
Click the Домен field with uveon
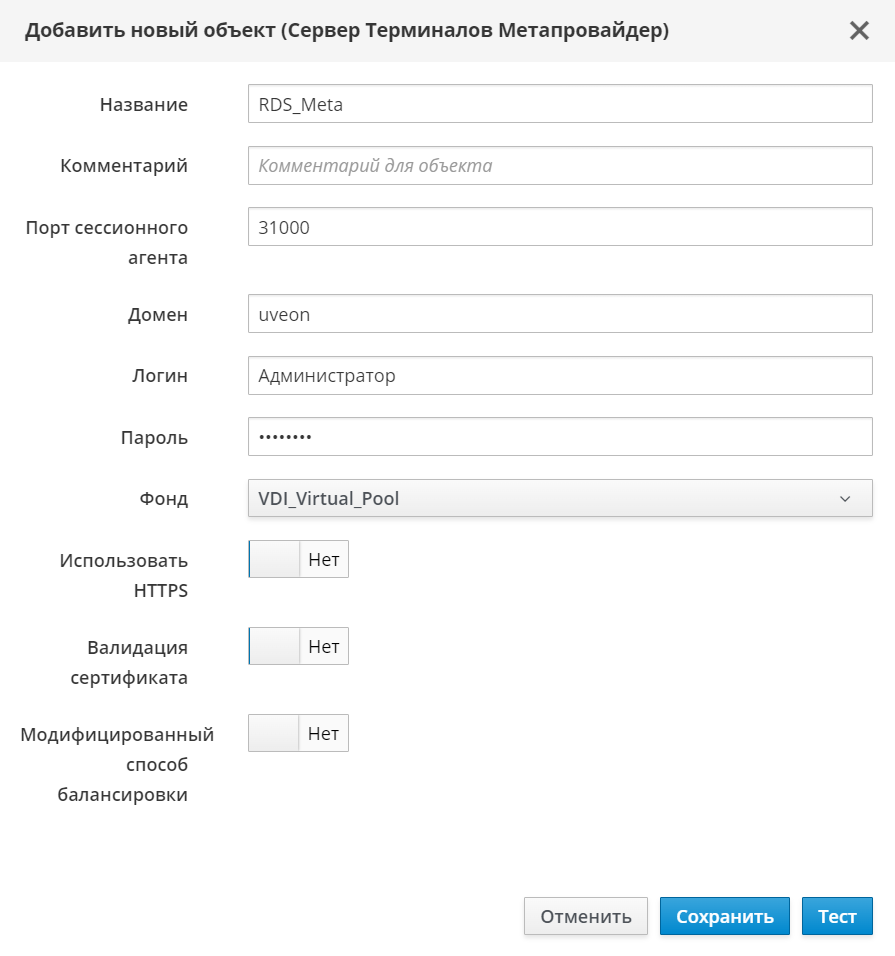[x=560, y=314]
